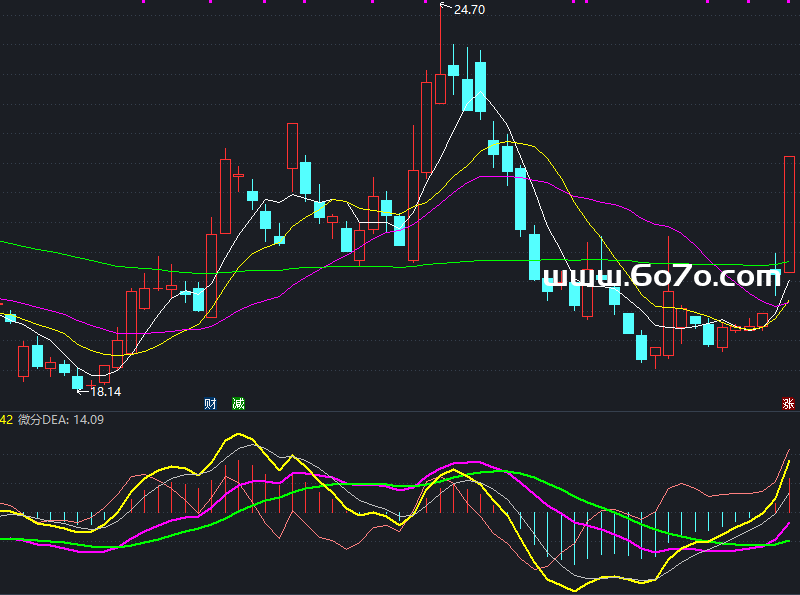Click the 24.70 highest price label
This screenshot has height=595, width=800.
coord(469,10)
